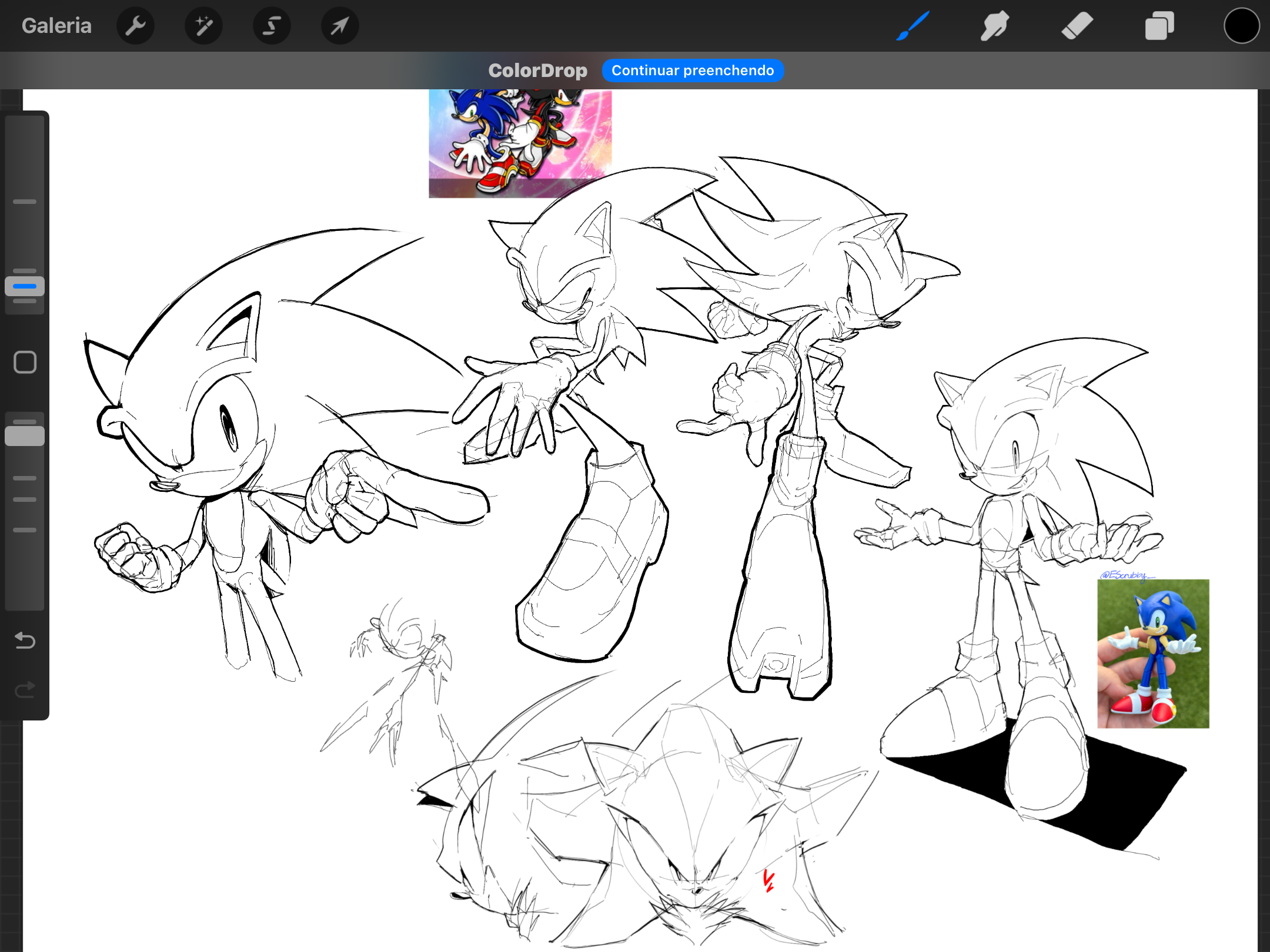Tap the square modify button on sidebar
Screen dimensions: 1270x952
[x=25, y=362]
